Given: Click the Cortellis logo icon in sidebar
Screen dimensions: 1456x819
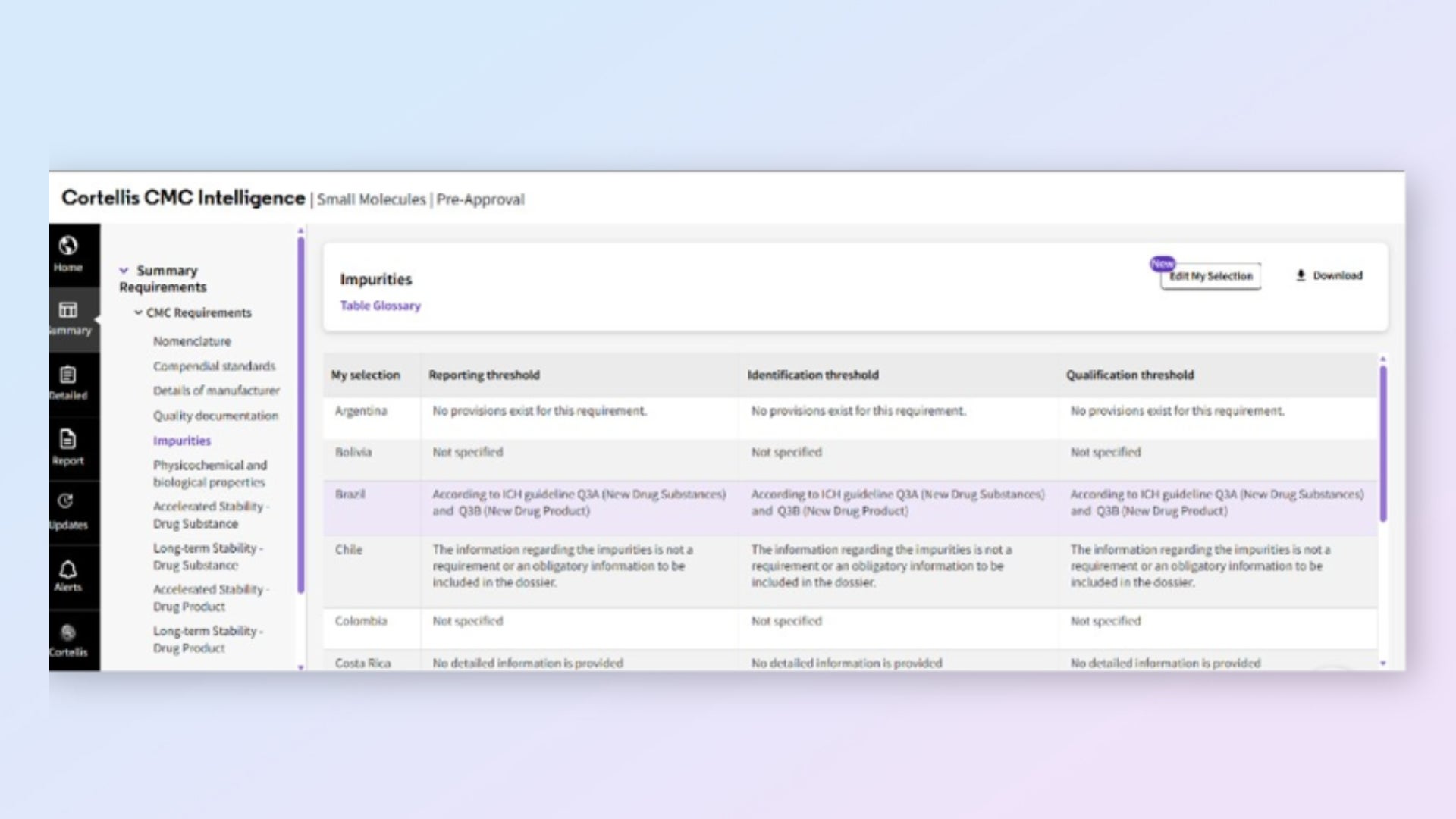Looking at the screenshot, I should click(68, 632).
